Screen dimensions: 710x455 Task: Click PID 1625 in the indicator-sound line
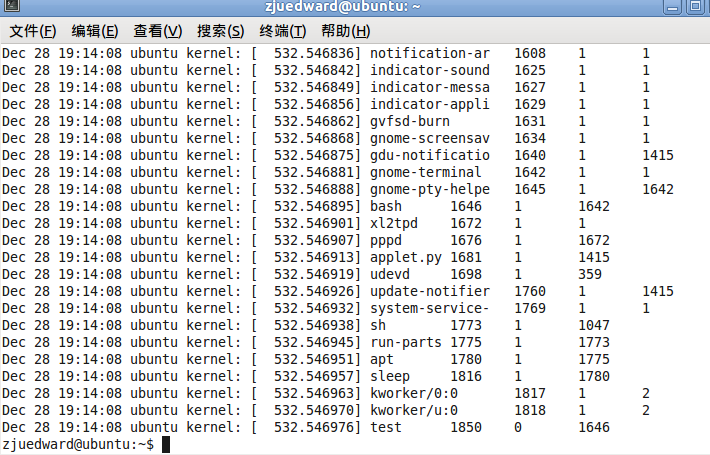530,70
